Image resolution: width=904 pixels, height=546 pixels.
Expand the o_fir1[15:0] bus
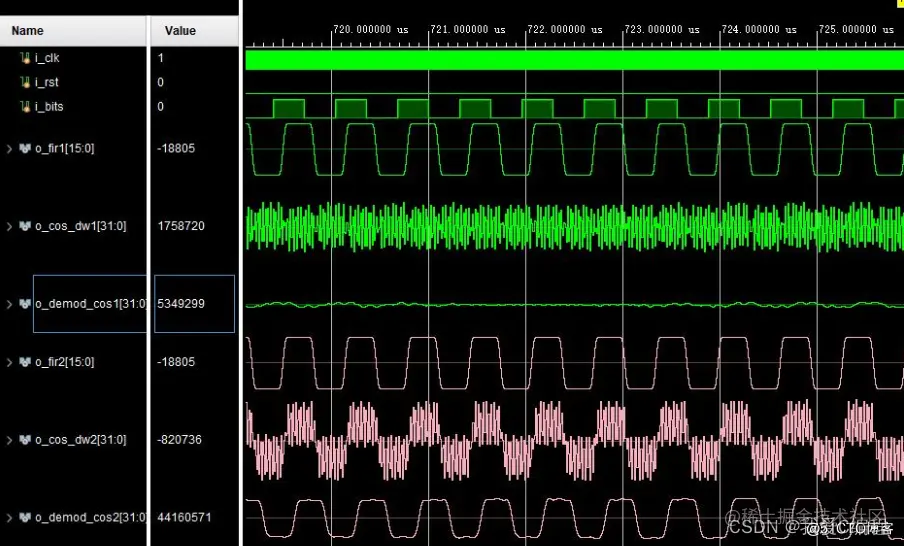[10, 148]
